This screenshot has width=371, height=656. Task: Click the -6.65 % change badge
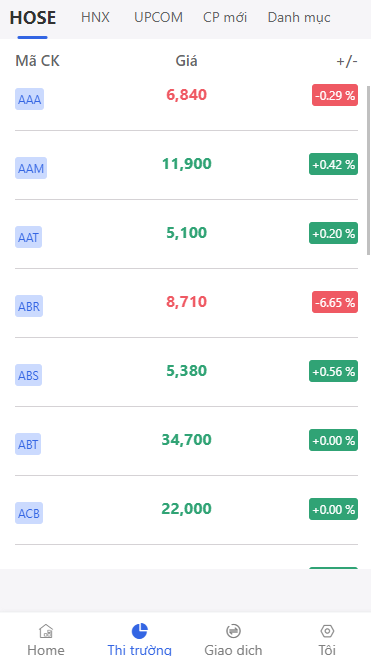pyautogui.click(x=335, y=302)
